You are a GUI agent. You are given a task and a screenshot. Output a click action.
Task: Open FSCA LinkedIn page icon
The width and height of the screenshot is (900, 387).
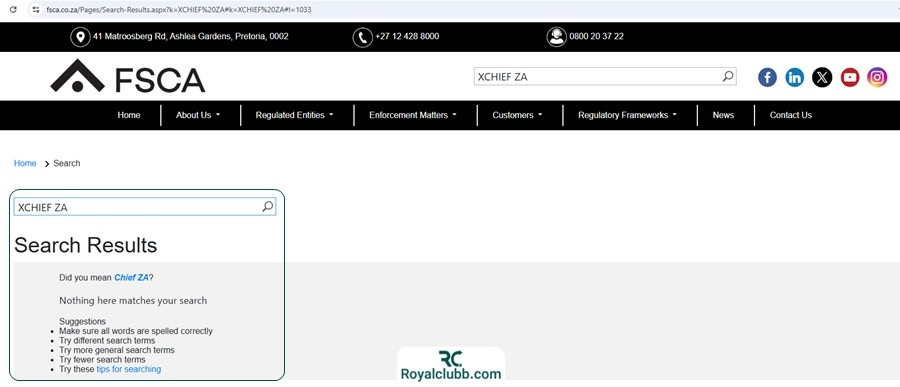794,77
